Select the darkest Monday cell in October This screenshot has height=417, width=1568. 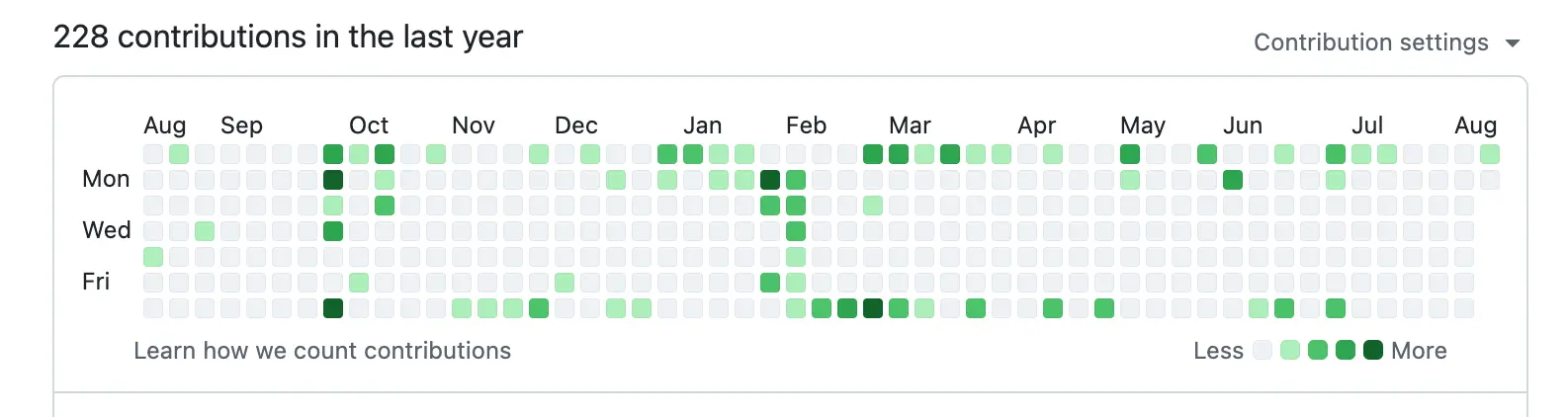[333, 180]
